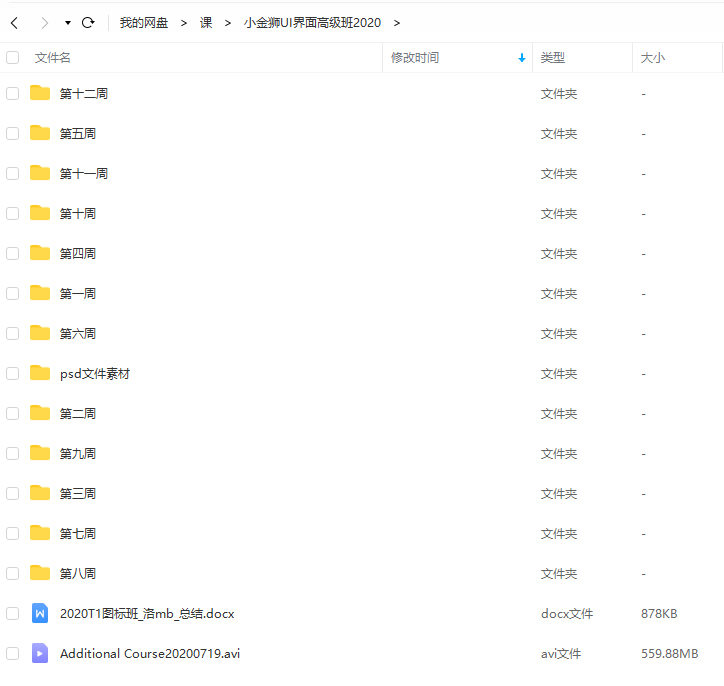This screenshot has height=686, width=724.
Task: Click the video file icon for avi
Action: click(40, 653)
